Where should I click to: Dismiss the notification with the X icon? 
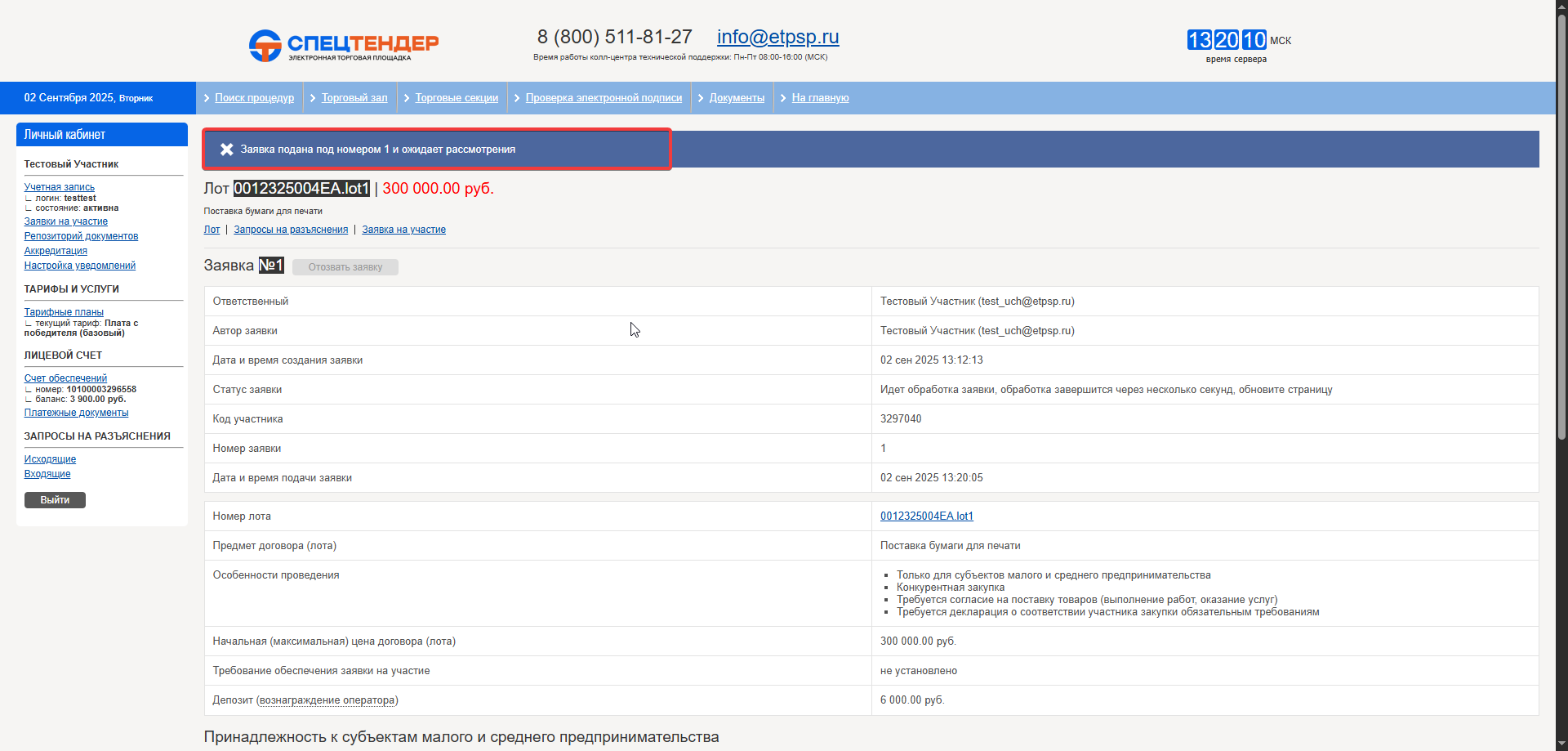click(227, 150)
